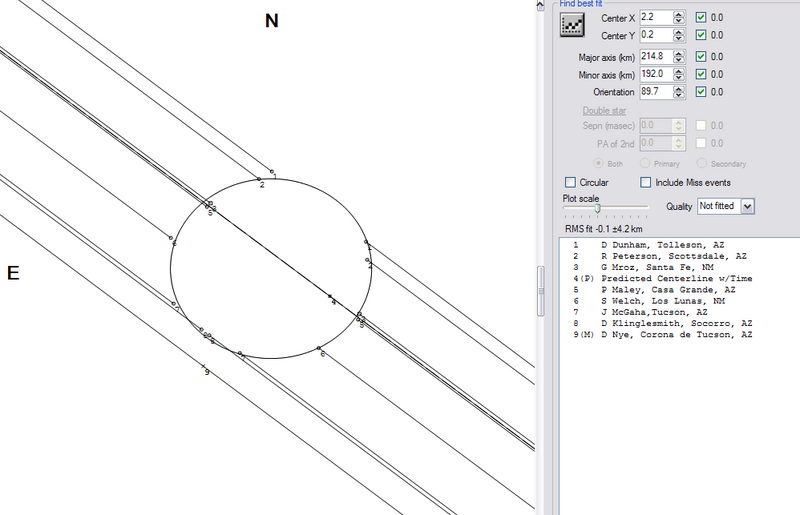Enable Include Miss events checkbox
Viewport: 800px width, 515px height.
pyautogui.click(x=645, y=183)
